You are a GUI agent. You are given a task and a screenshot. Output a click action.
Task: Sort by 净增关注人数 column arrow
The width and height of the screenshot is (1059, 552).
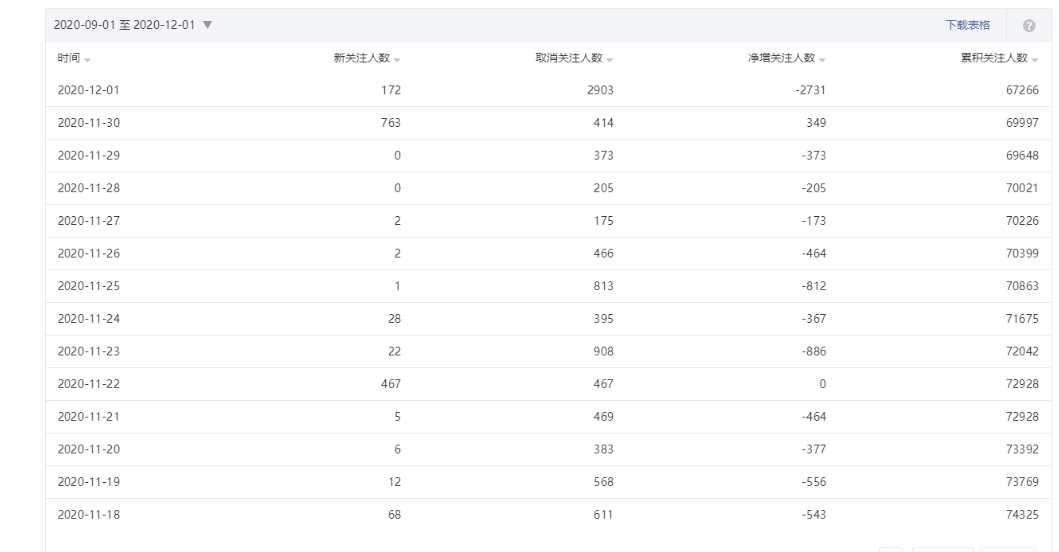[822, 60]
